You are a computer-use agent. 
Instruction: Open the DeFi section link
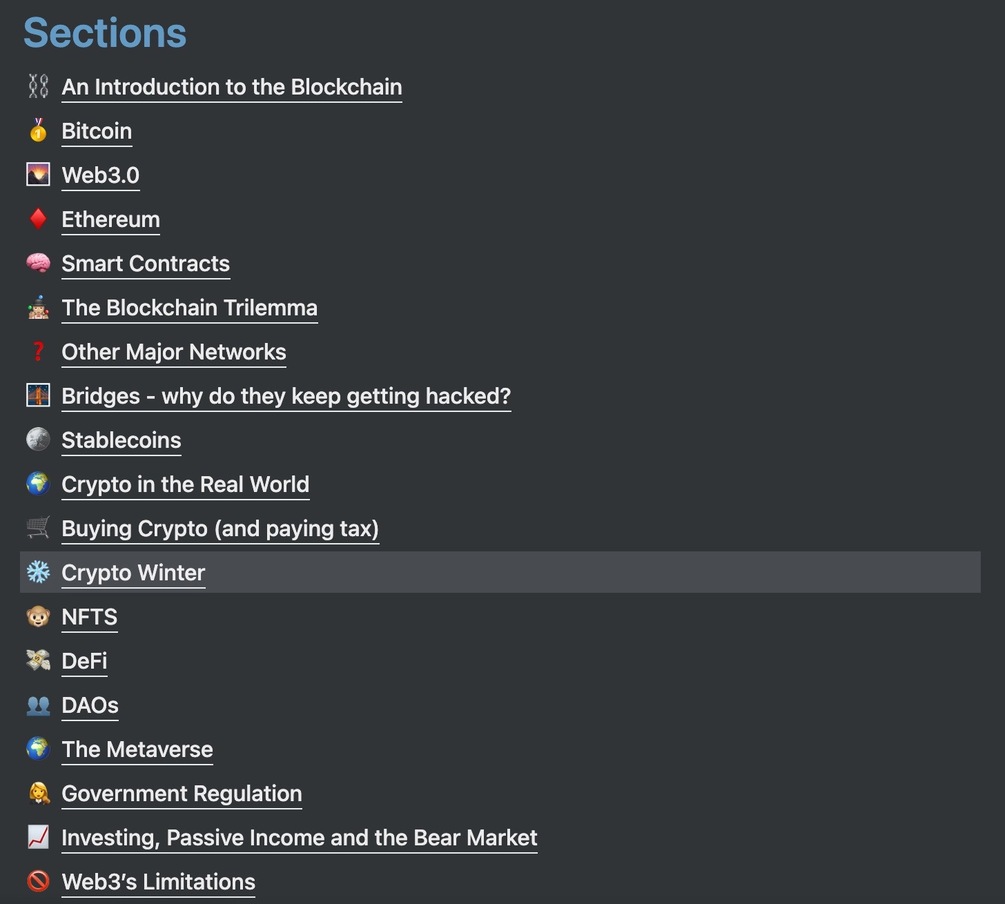click(x=84, y=661)
